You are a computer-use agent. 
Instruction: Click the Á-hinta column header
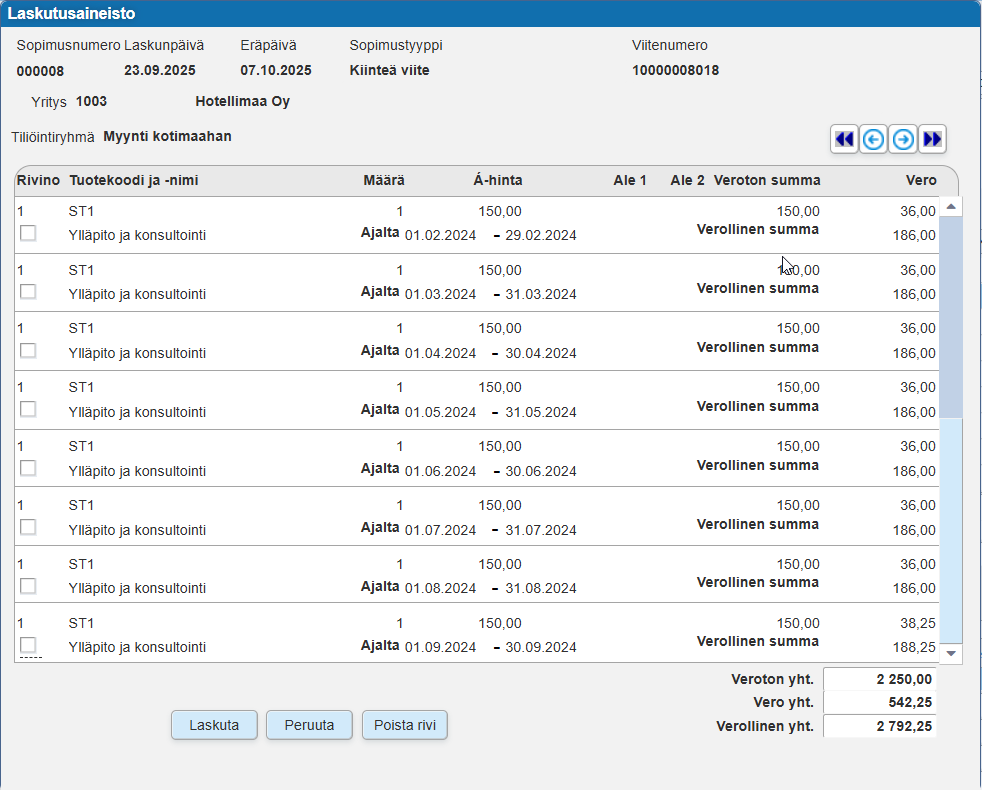pos(498,180)
